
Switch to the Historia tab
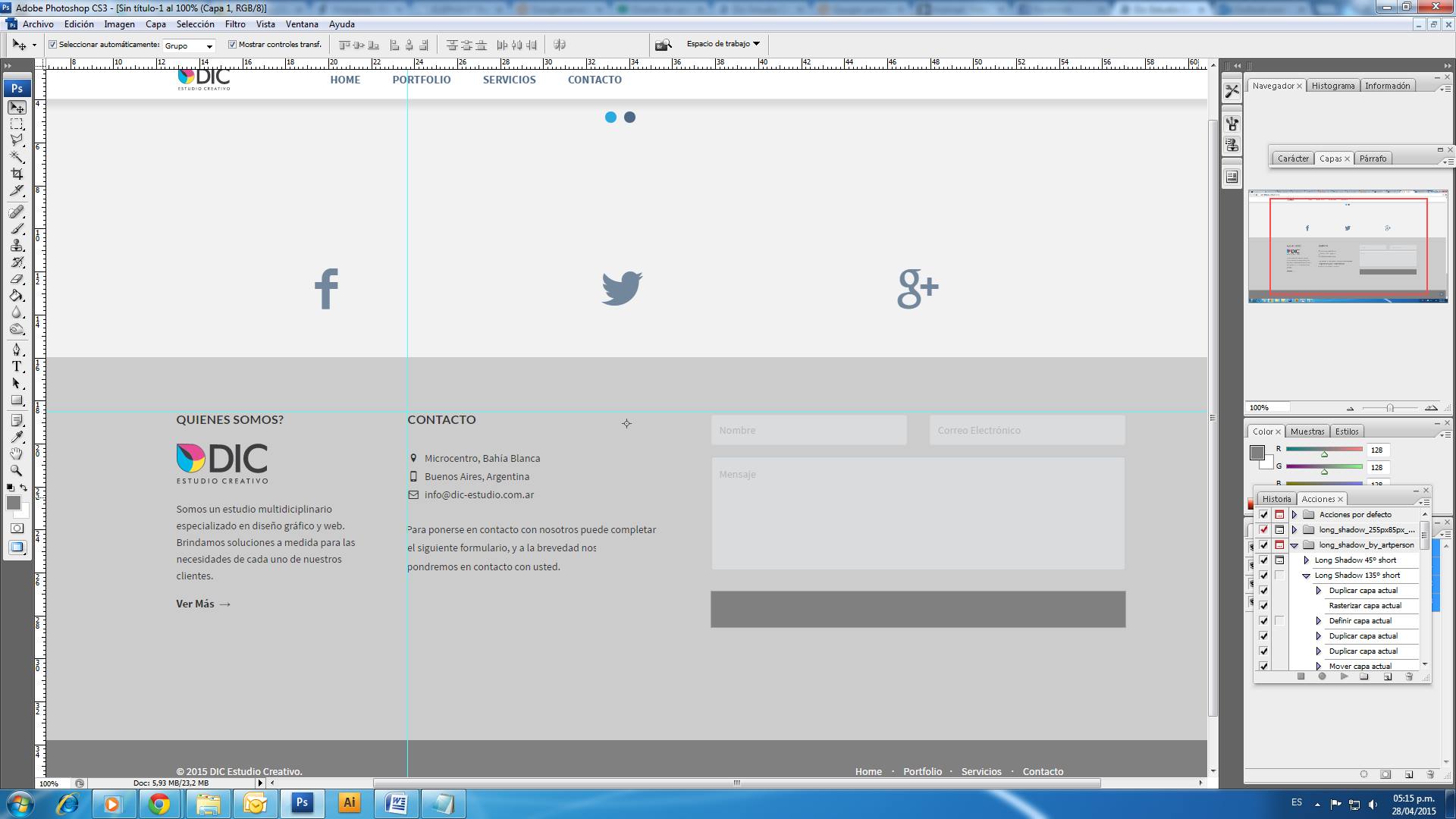[1276, 499]
